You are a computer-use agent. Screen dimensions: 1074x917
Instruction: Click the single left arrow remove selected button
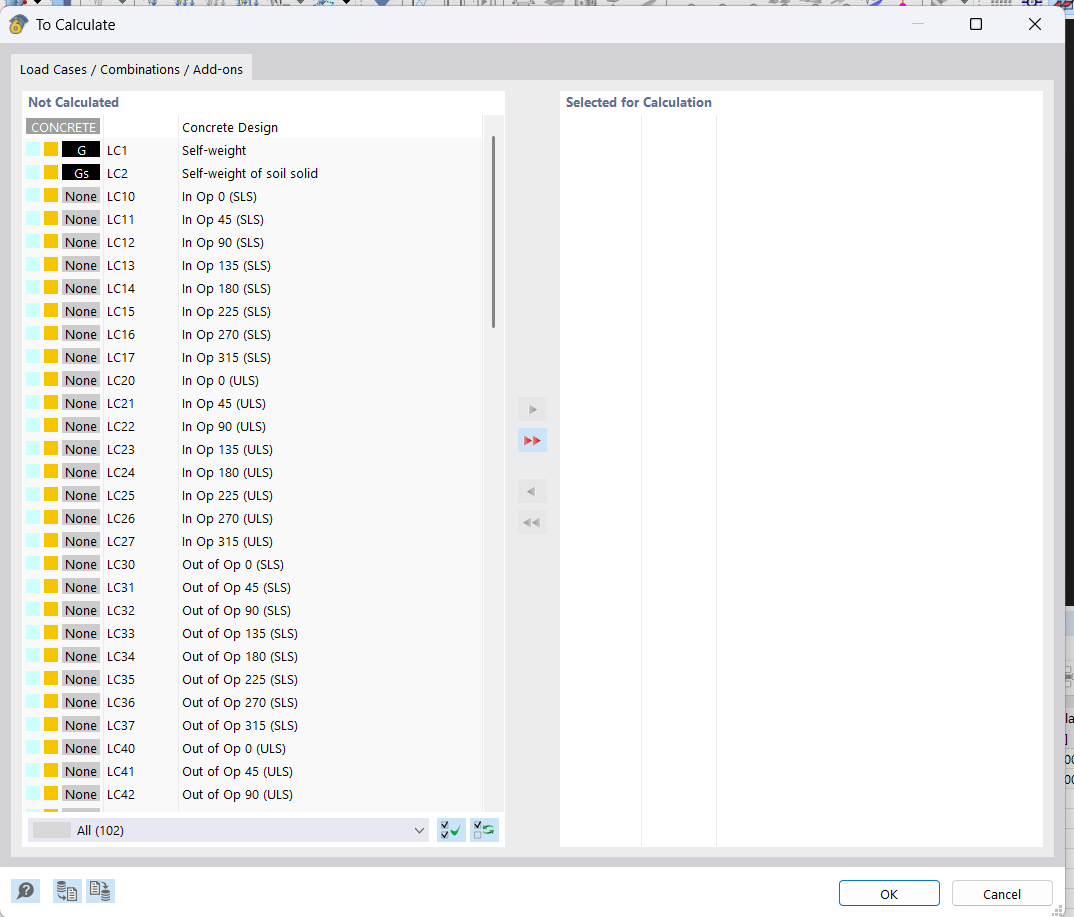tap(532, 492)
